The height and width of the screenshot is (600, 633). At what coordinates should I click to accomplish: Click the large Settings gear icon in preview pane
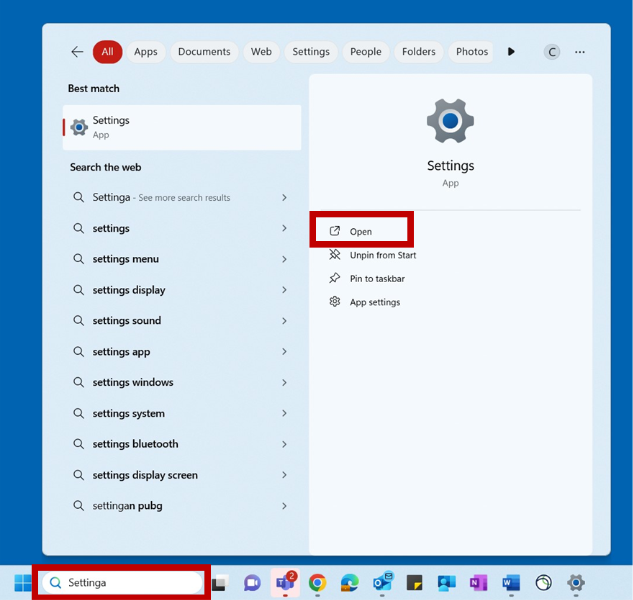[x=450, y=121]
